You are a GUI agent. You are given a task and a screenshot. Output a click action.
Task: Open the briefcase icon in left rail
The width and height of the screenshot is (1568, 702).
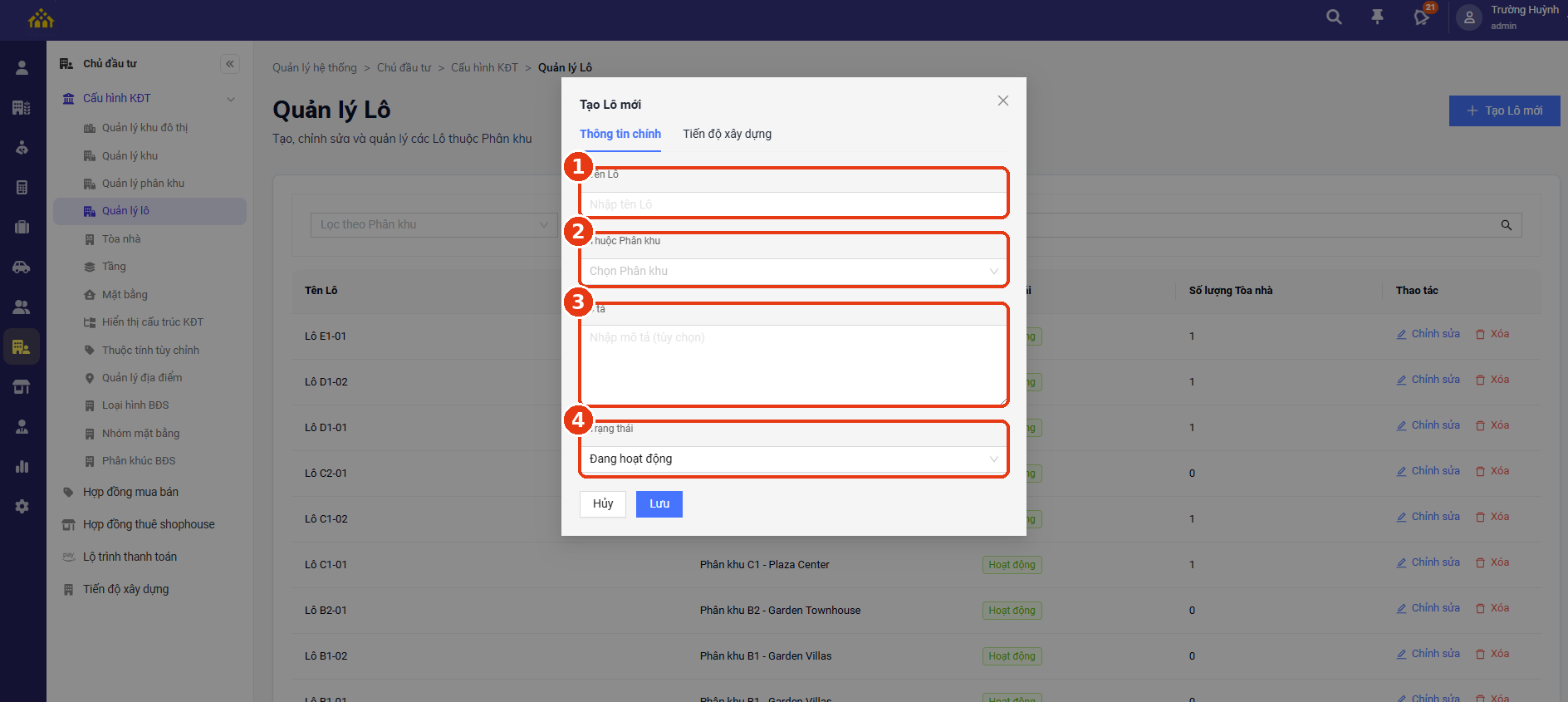(x=22, y=228)
